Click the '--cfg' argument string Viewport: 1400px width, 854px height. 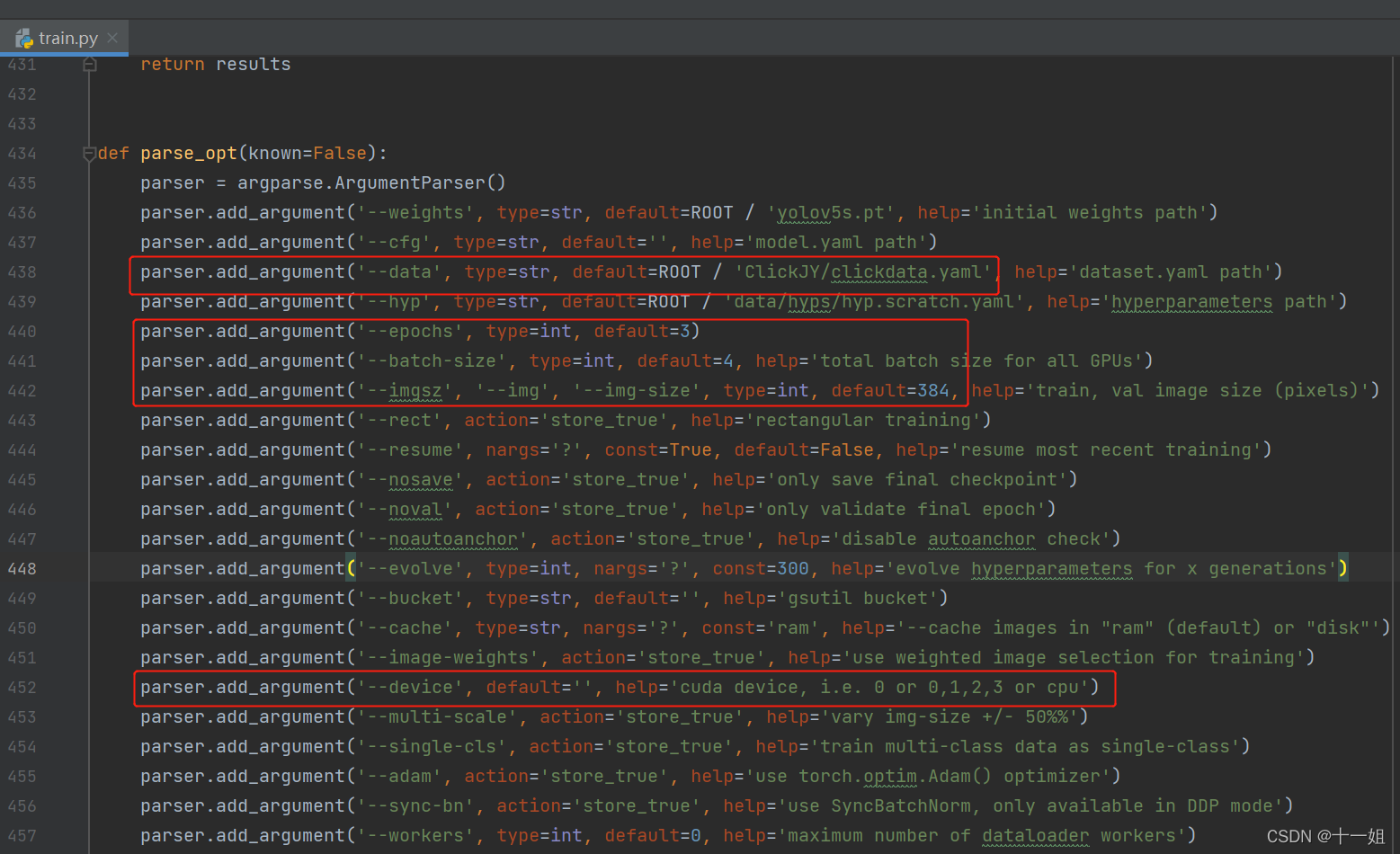tap(394, 243)
